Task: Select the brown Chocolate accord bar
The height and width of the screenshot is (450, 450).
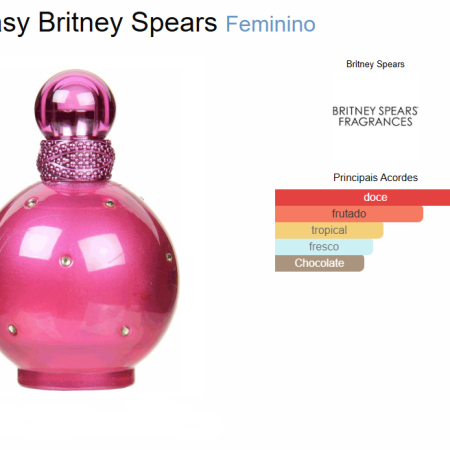Action: pos(319,263)
